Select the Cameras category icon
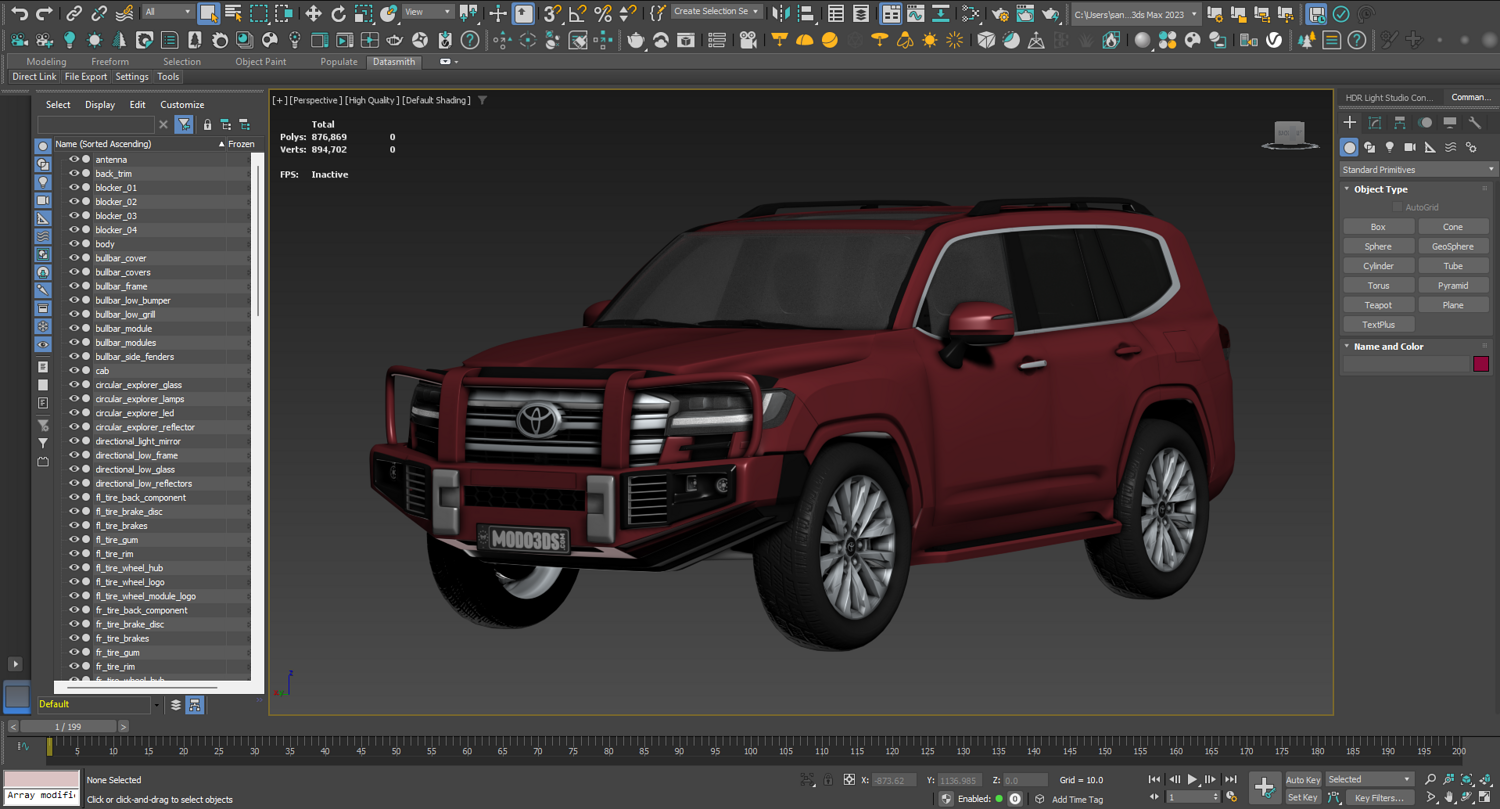The width and height of the screenshot is (1500, 809). 1410,147
